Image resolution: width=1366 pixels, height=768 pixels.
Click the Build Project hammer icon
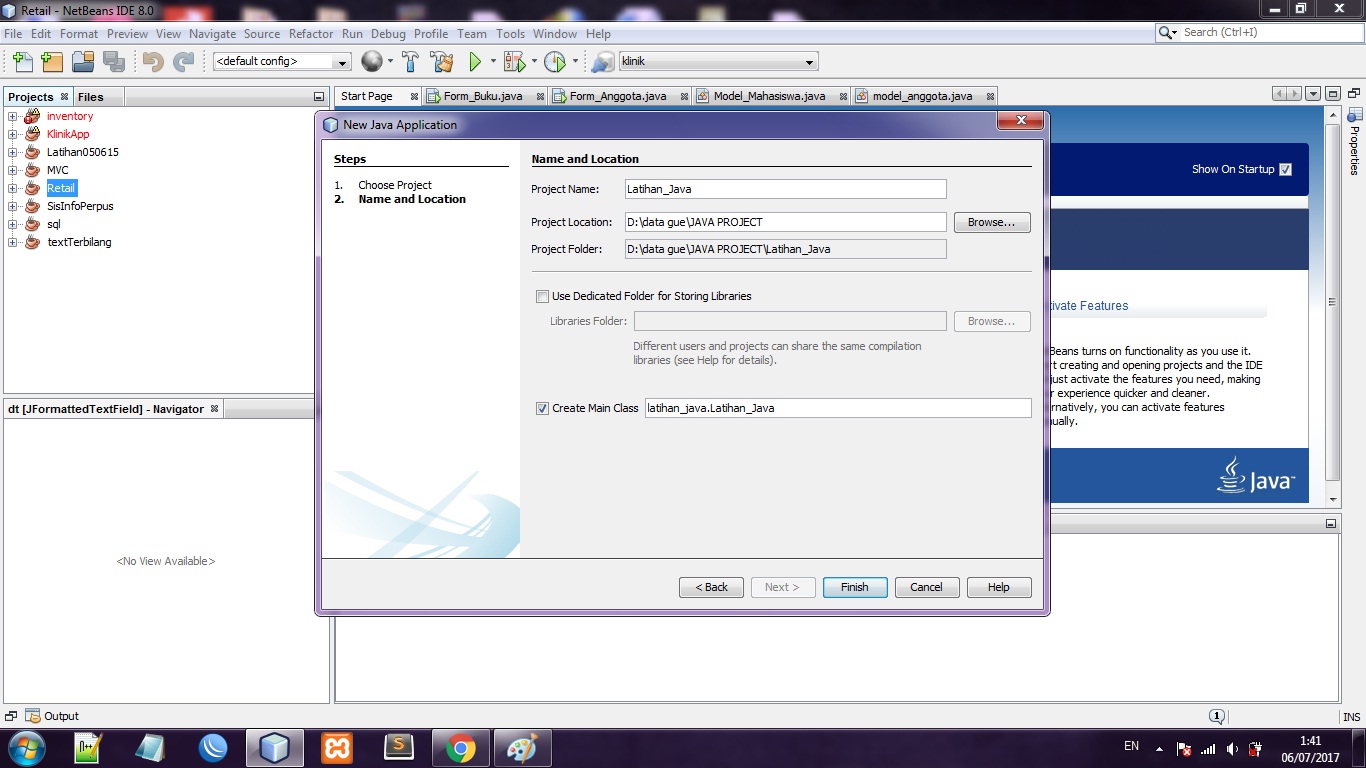(x=410, y=60)
